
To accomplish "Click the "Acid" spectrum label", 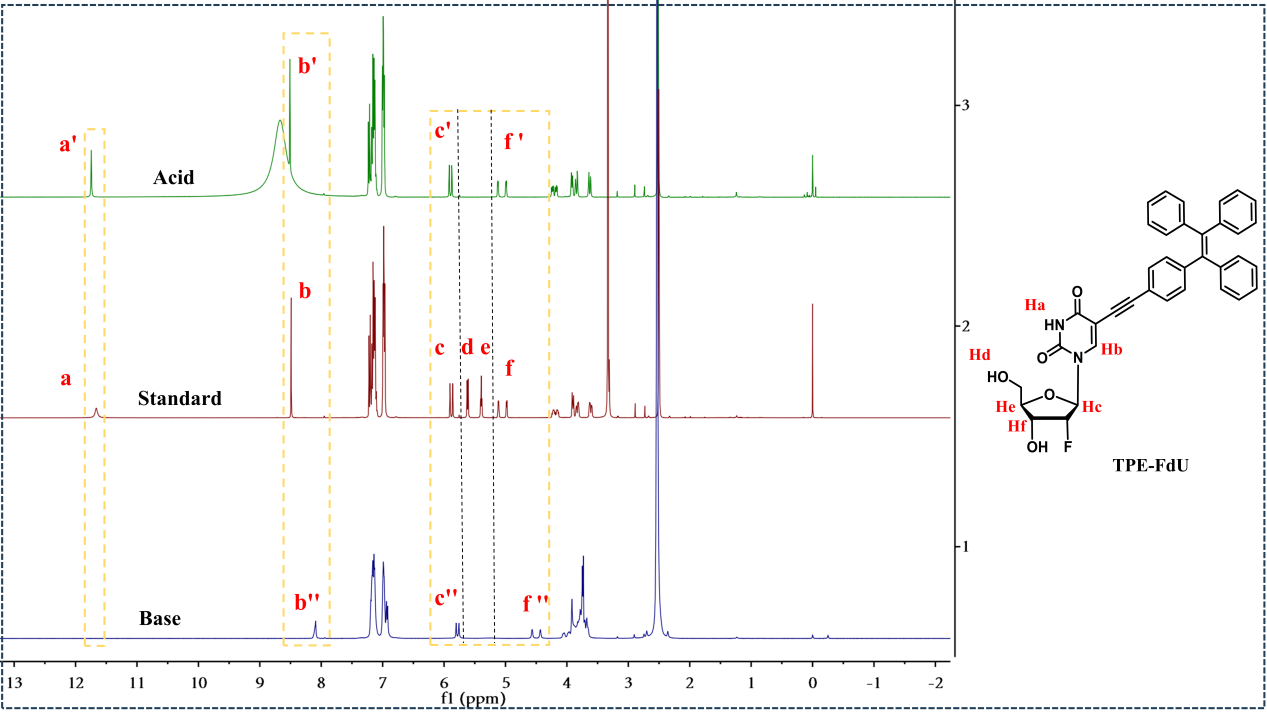I will click(173, 178).
